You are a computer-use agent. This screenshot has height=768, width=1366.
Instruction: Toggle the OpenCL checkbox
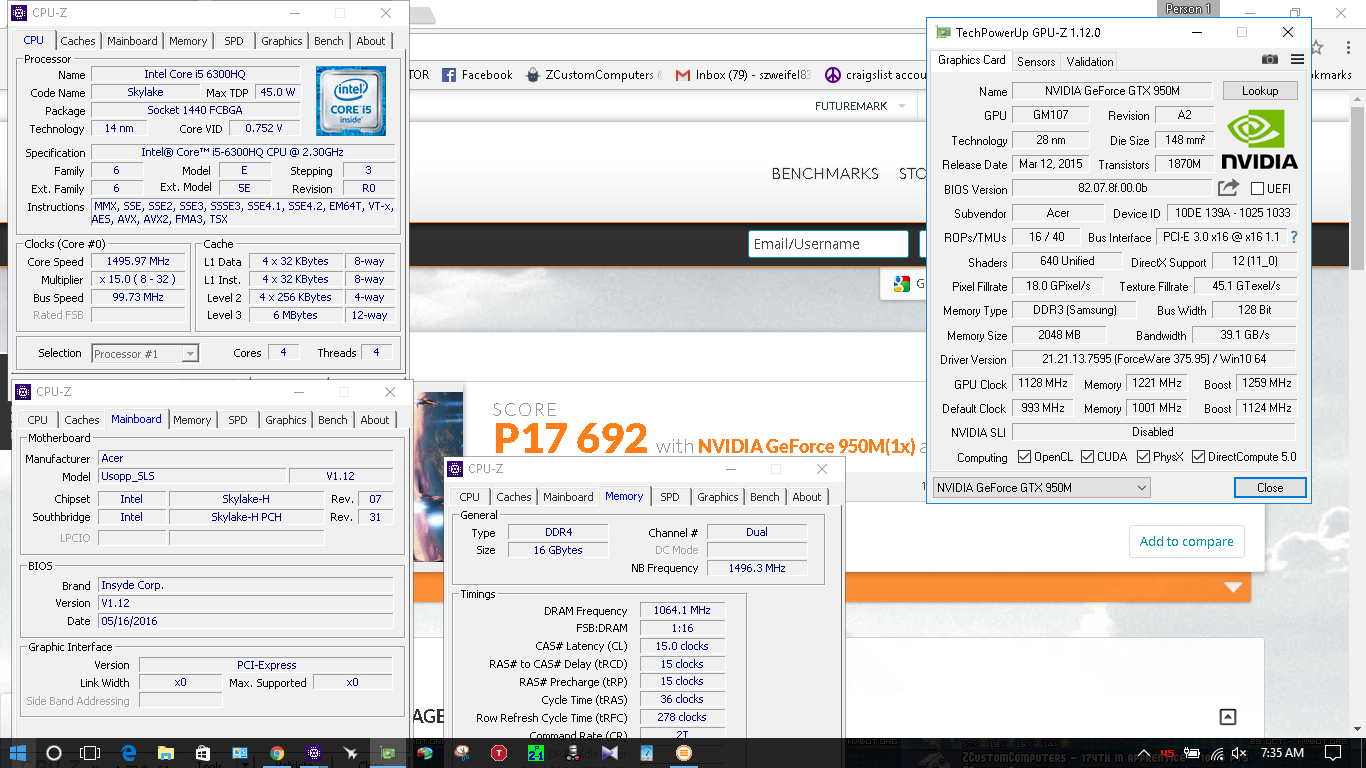click(1024, 457)
